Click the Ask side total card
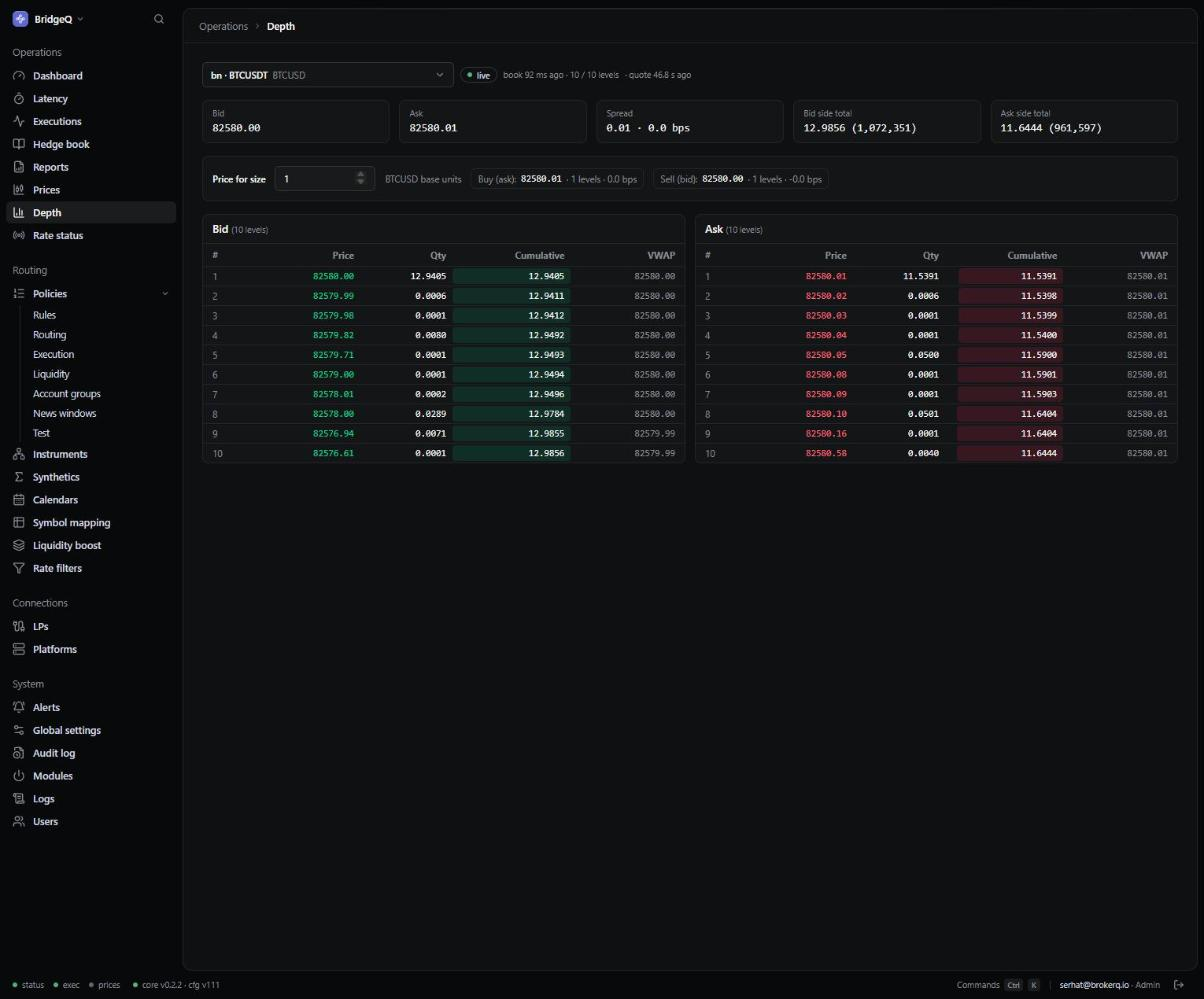The width and height of the screenshot is (1204, 999). 1084,121
